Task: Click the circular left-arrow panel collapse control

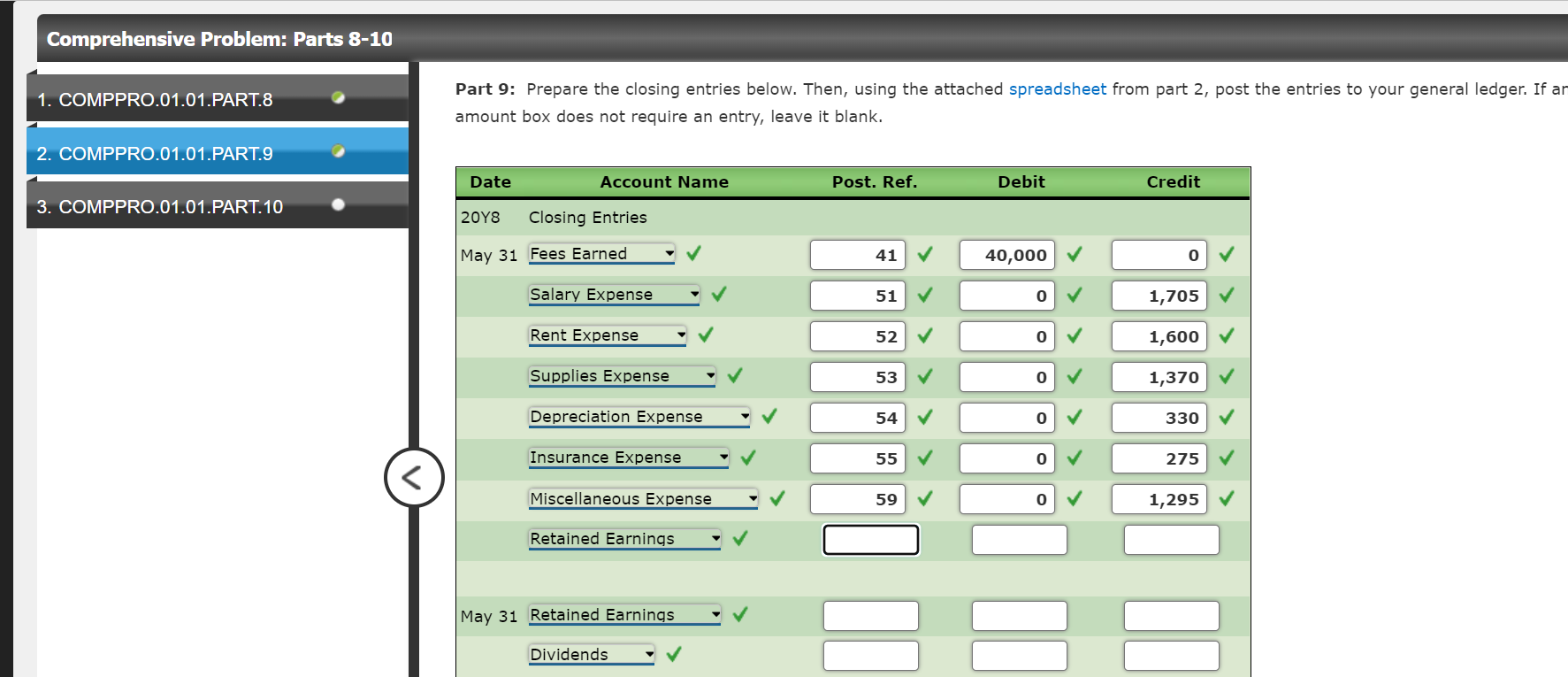Action: coord(413,477)
